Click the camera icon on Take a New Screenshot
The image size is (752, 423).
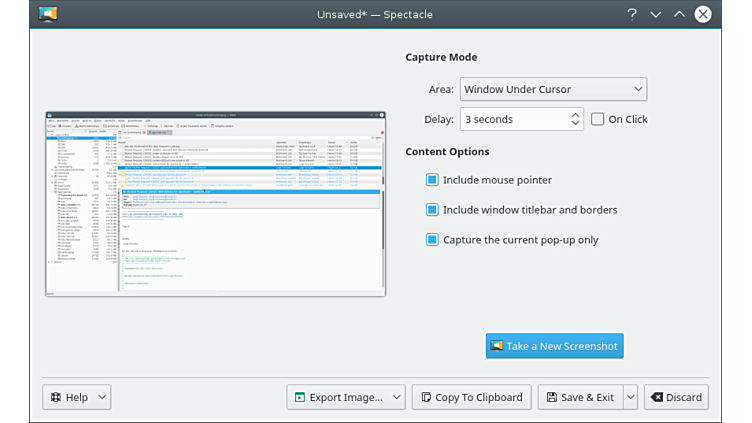[x=496, y=346]
